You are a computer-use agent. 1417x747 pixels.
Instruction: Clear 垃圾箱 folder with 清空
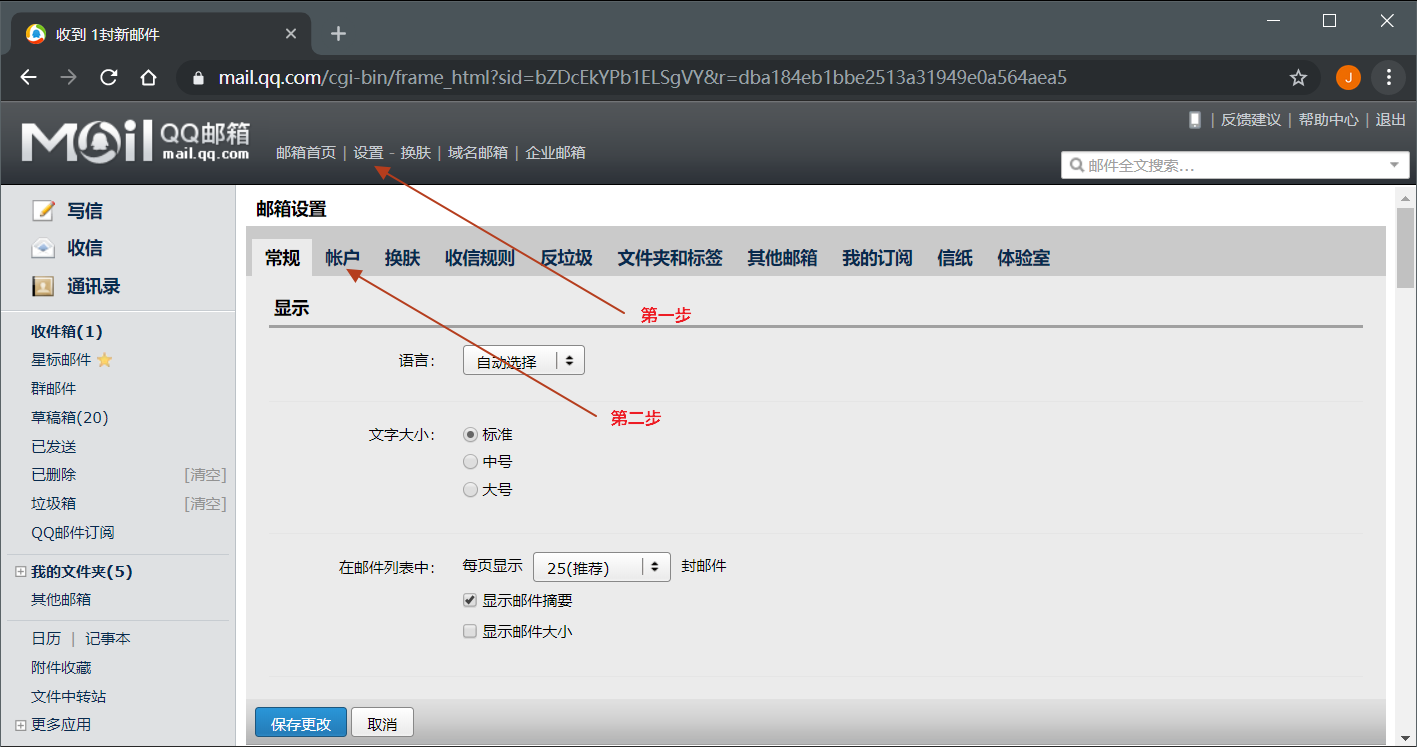coord(205,504)
